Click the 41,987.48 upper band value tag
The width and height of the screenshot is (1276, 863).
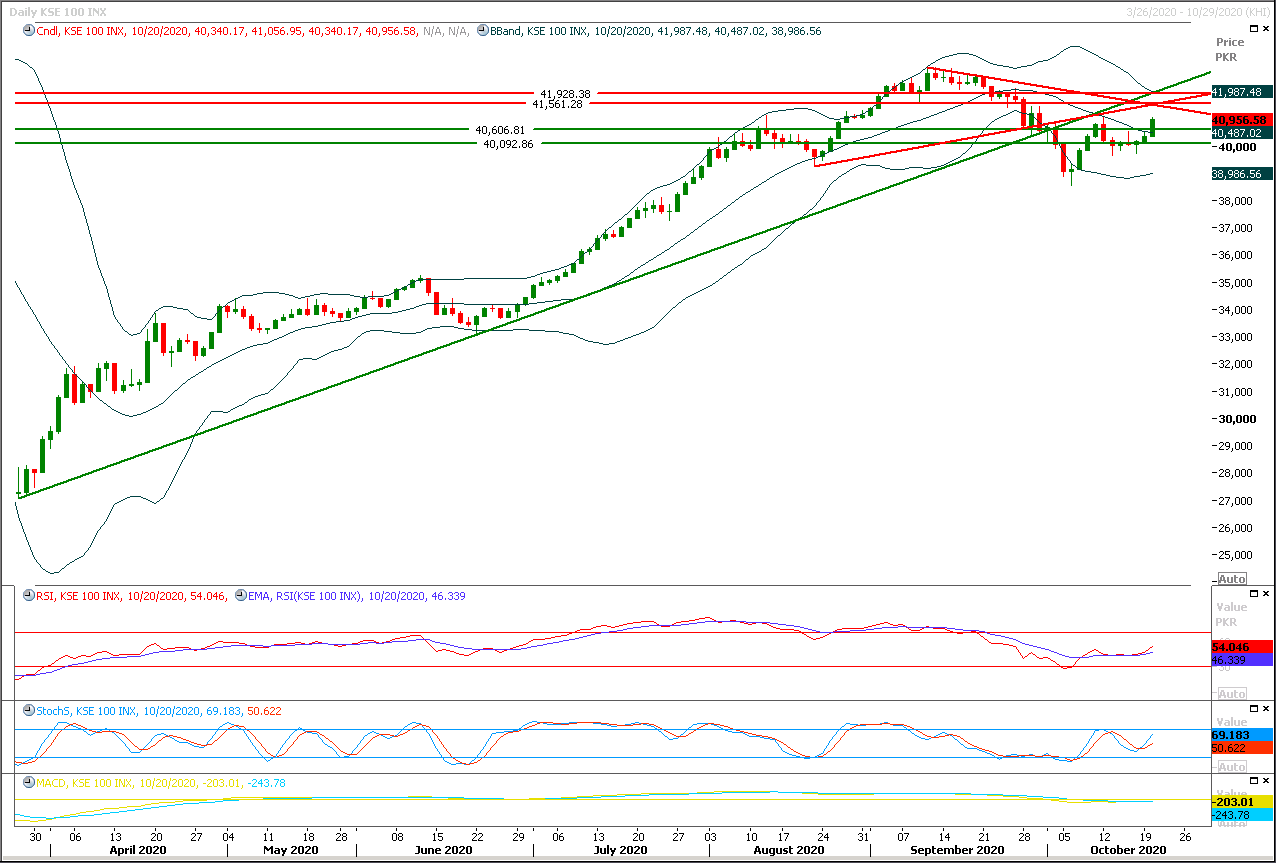point(1241,92)
